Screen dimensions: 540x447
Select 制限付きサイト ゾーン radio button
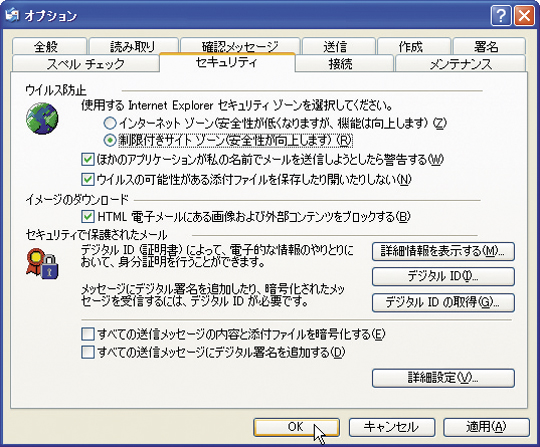coord(110,140)
